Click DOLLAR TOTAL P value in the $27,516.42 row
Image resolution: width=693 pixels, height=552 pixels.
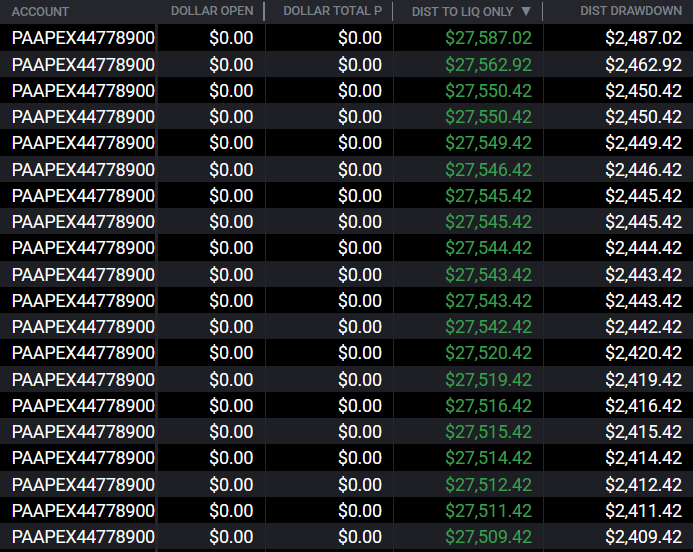tap(360, 405)
